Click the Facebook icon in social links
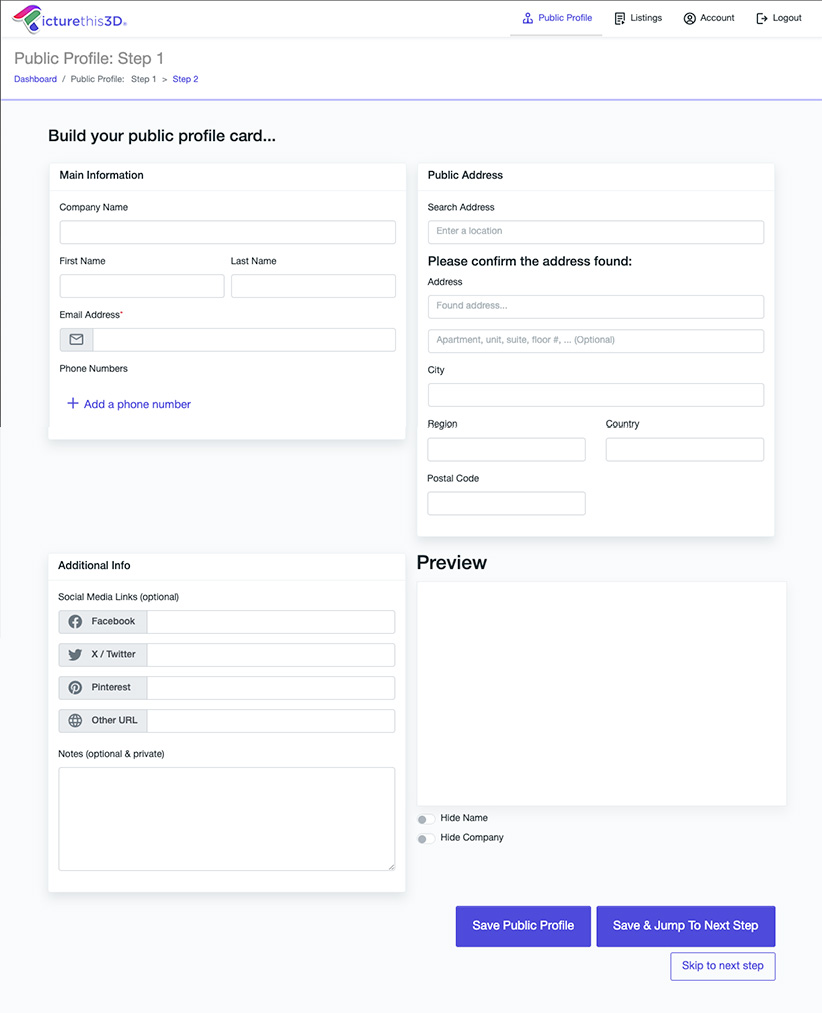 click(x=75, y=622)
